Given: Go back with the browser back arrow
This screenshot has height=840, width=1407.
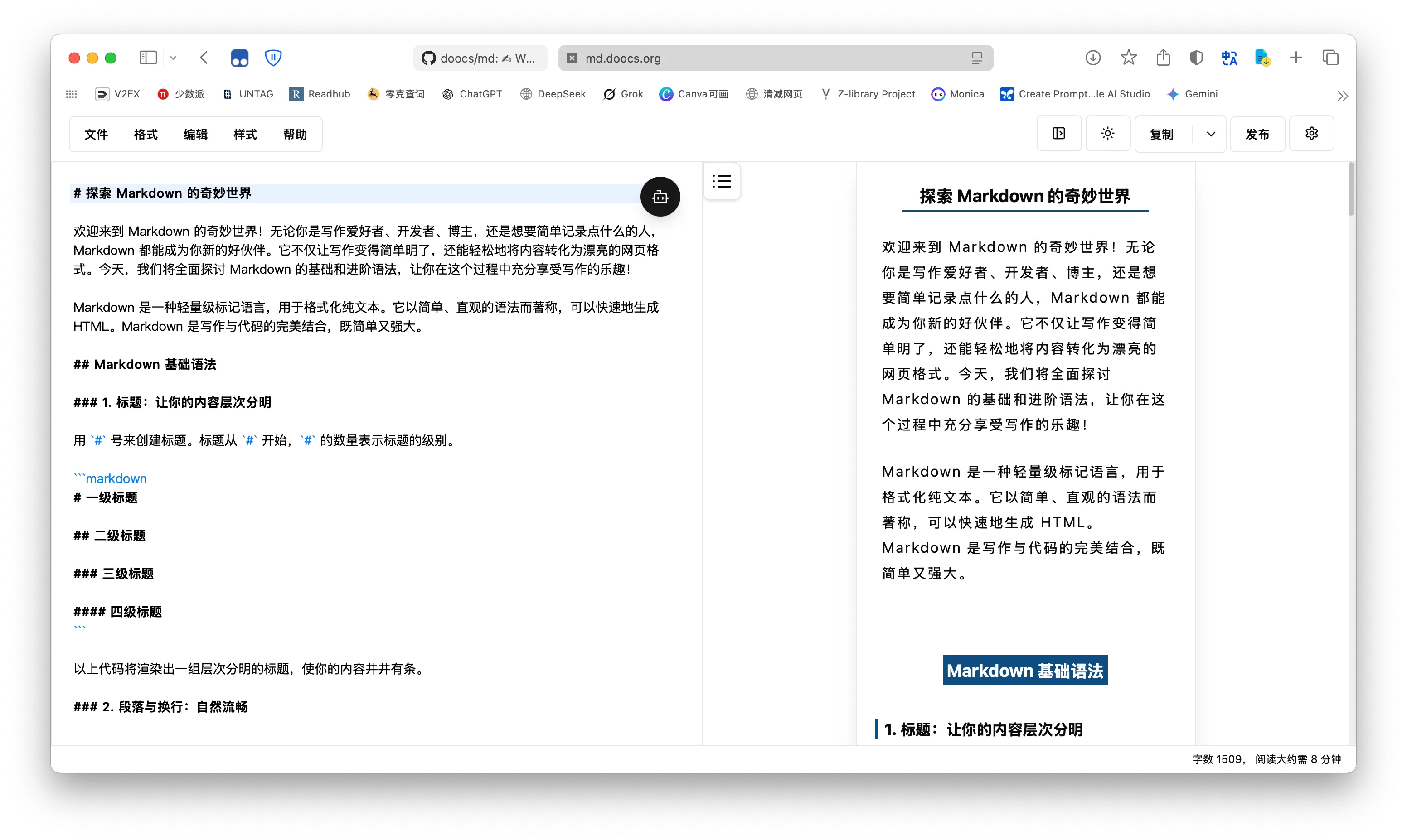Looking at the screenshot, I should tap(204, 58).
